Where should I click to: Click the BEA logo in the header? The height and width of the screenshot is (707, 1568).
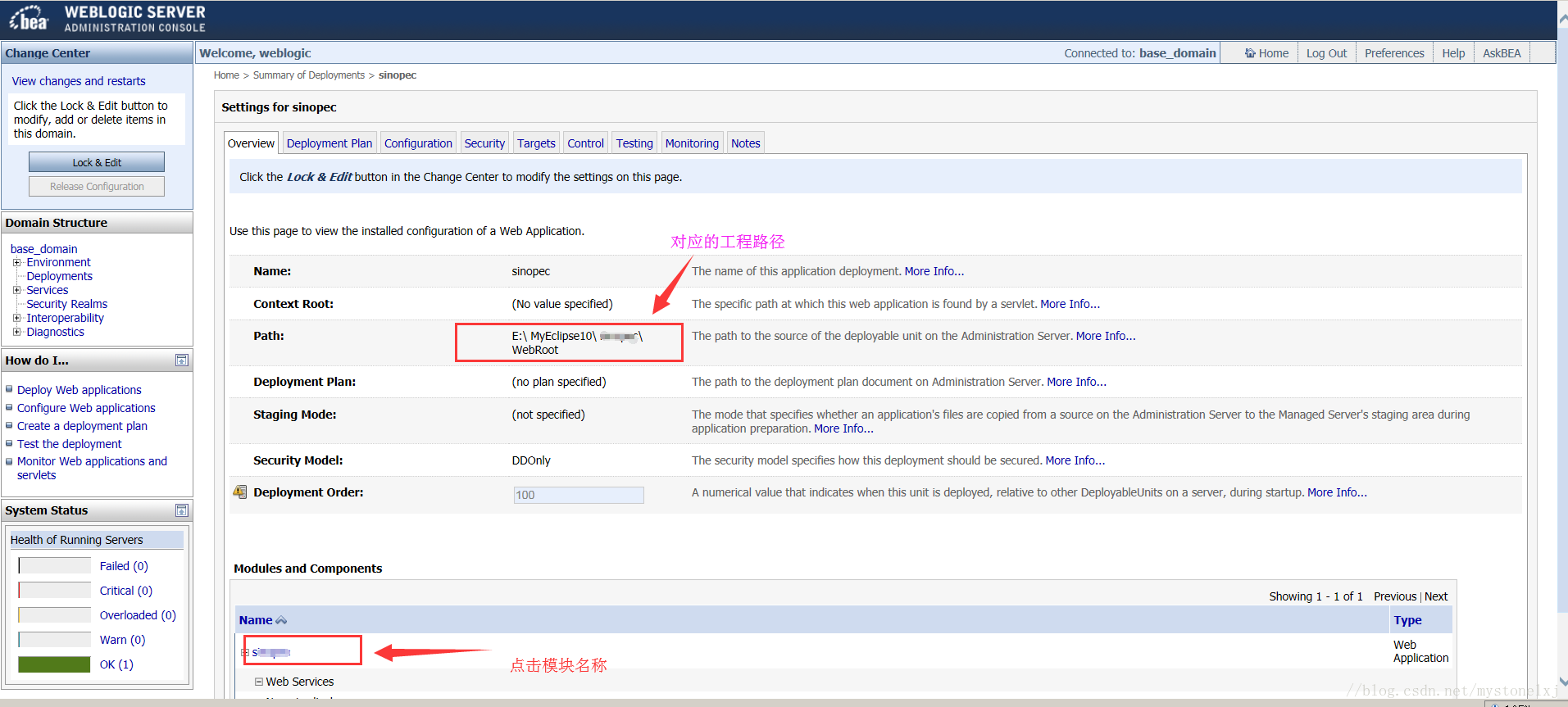click(30, 18)
